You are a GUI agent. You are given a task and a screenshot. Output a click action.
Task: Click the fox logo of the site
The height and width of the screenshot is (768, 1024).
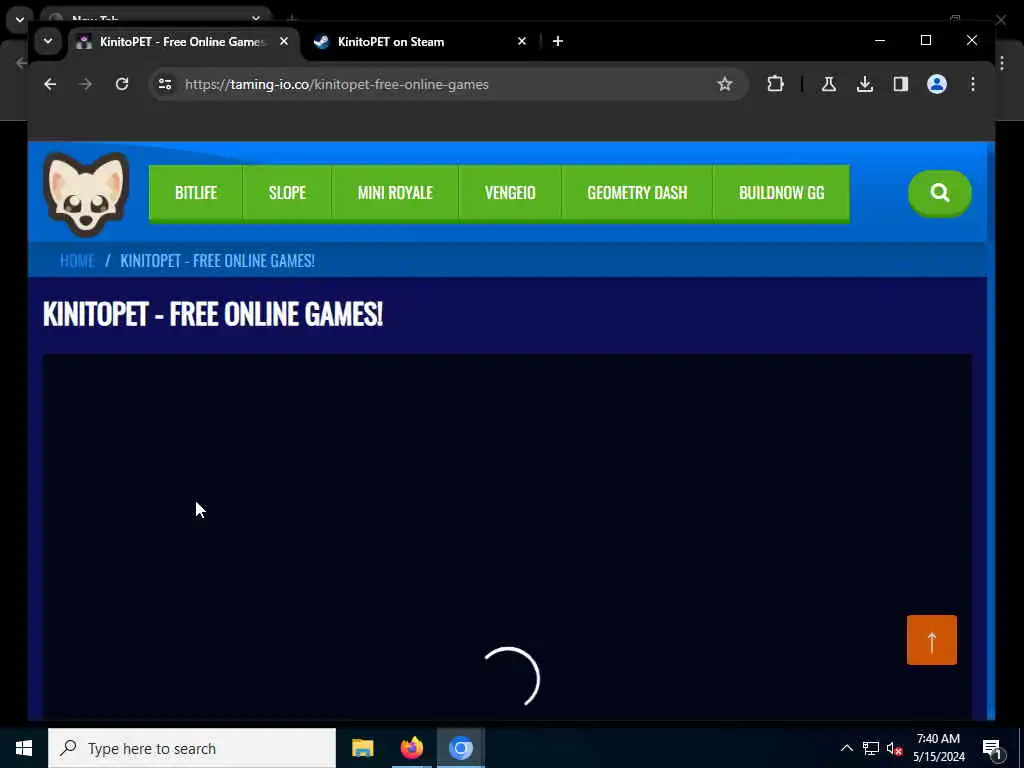86,194
